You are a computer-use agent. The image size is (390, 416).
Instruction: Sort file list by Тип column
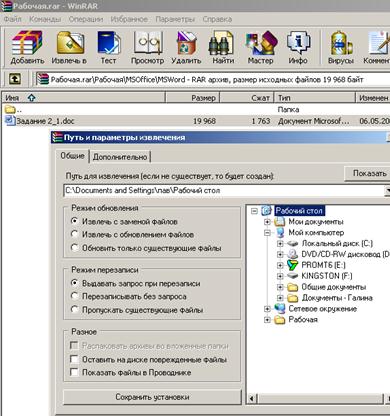[315, 98]
